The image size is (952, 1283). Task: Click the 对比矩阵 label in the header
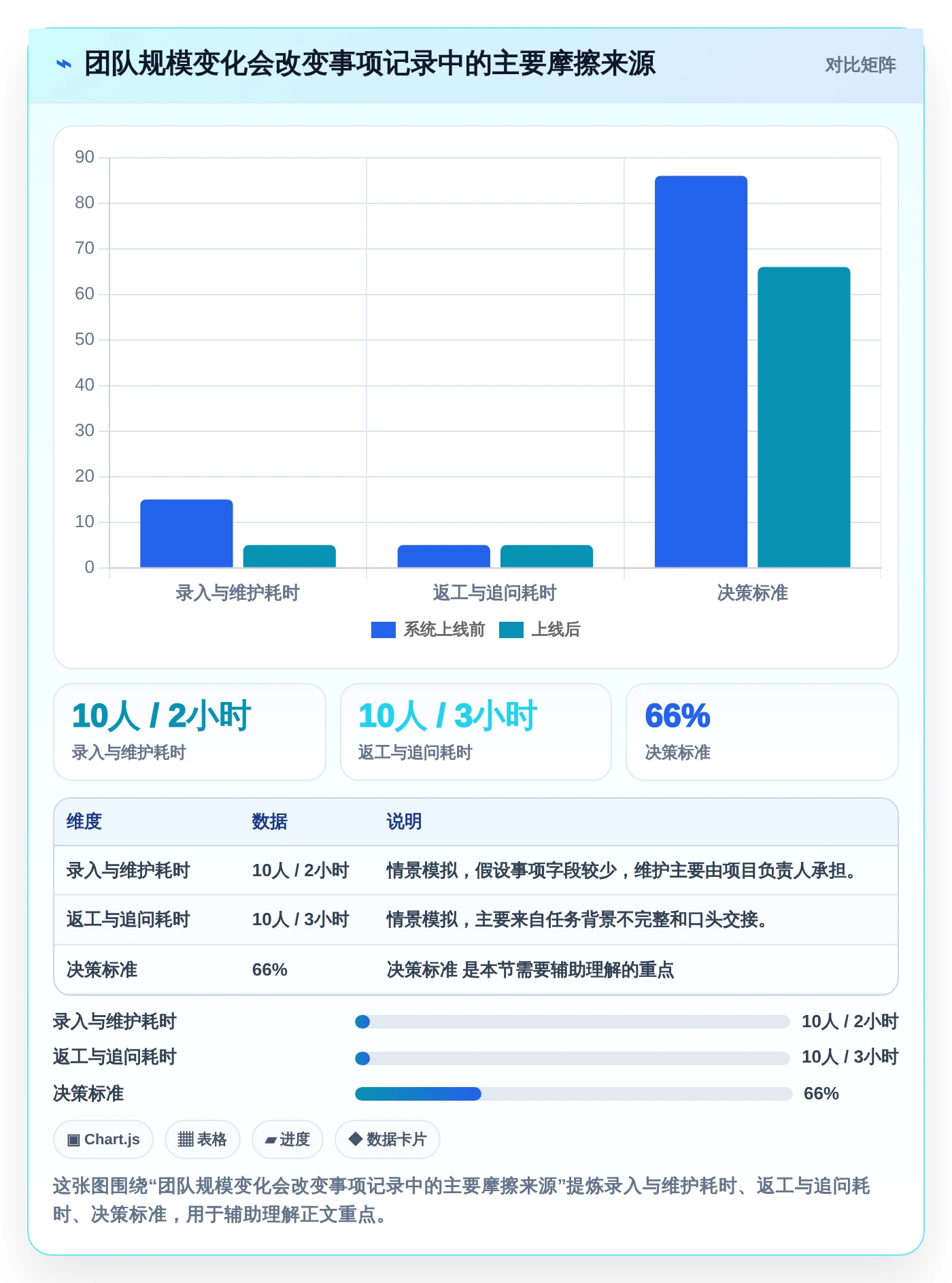860,65
